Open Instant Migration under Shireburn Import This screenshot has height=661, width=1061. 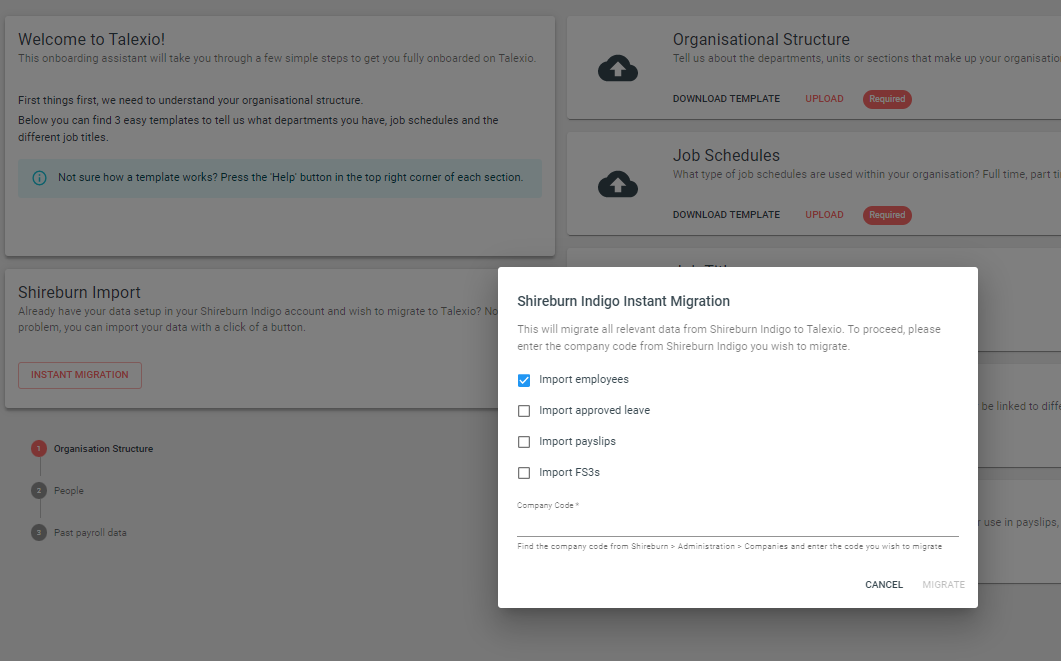pyautogui.click(x=80, y=375)
